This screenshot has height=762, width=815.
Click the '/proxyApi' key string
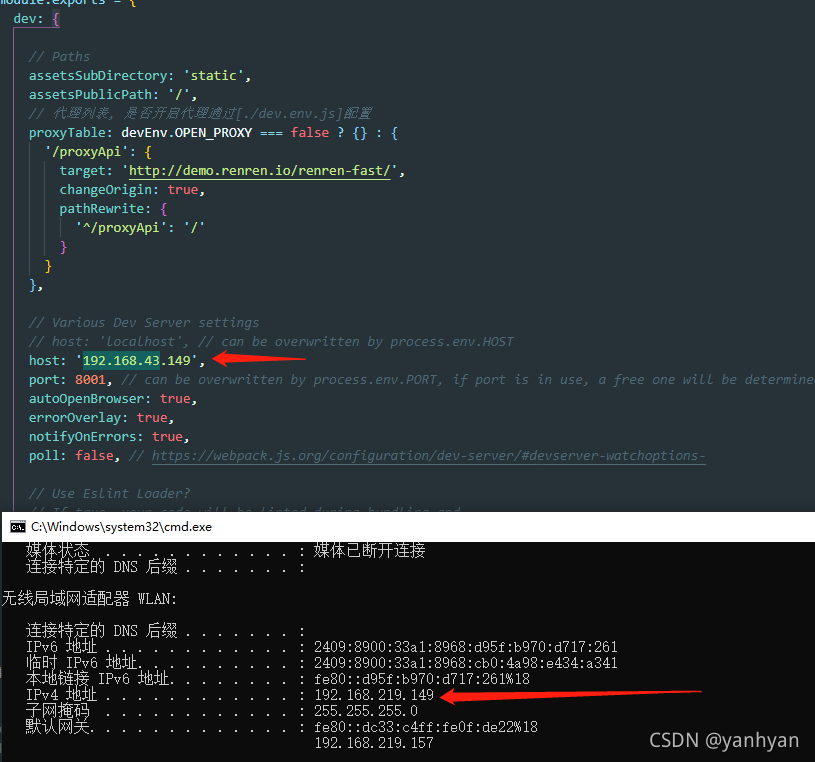tap(86, 152)
